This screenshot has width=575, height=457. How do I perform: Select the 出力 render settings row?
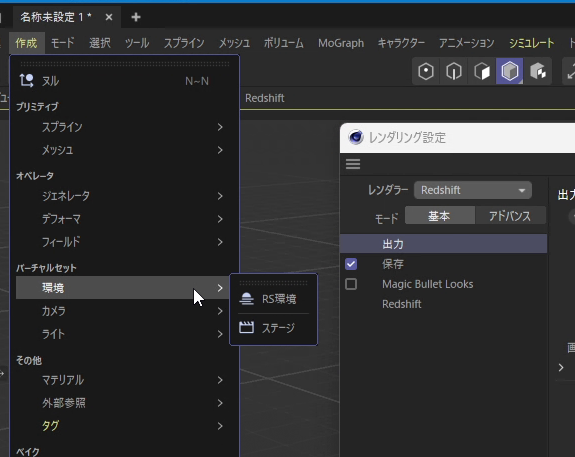(x=444, y=244)
